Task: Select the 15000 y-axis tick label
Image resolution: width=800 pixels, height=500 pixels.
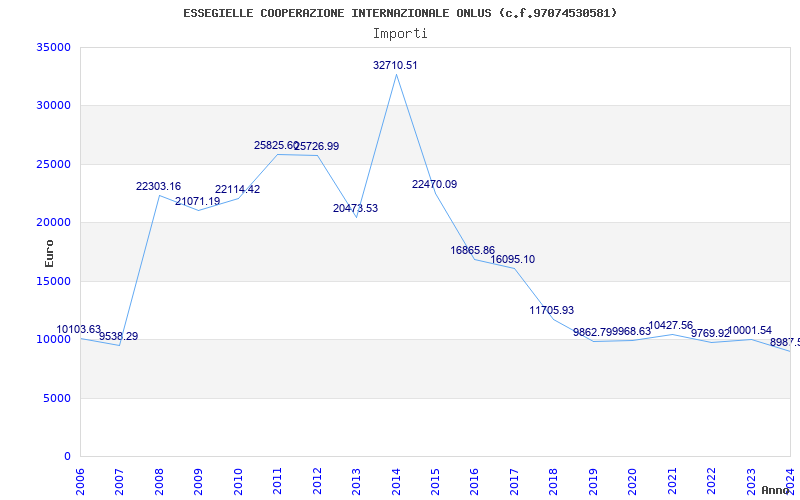Action: coord(53,281)
